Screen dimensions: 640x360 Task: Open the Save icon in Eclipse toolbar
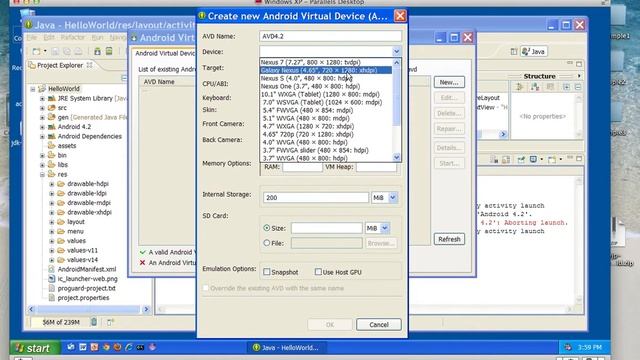[x=55, y=51]
